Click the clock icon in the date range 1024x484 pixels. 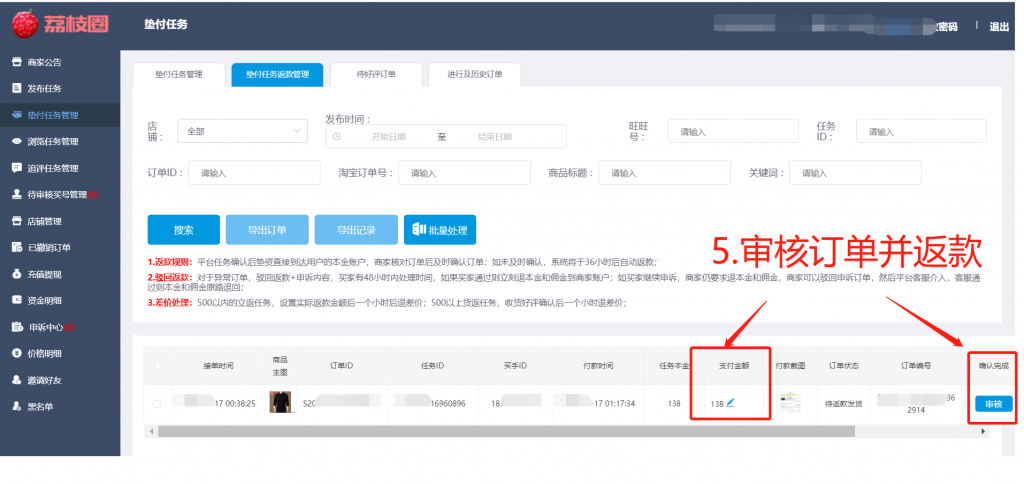click(337, 137)
